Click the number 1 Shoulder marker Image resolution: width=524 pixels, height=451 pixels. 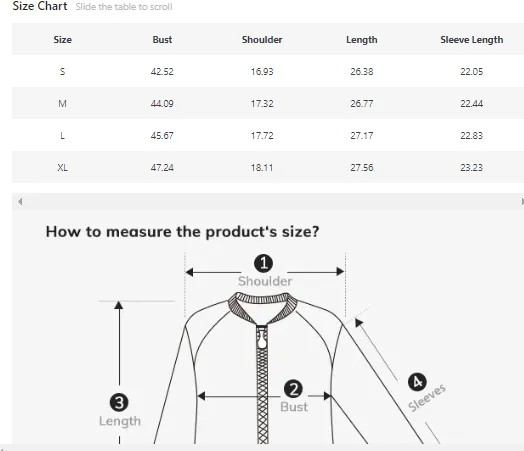263,263
